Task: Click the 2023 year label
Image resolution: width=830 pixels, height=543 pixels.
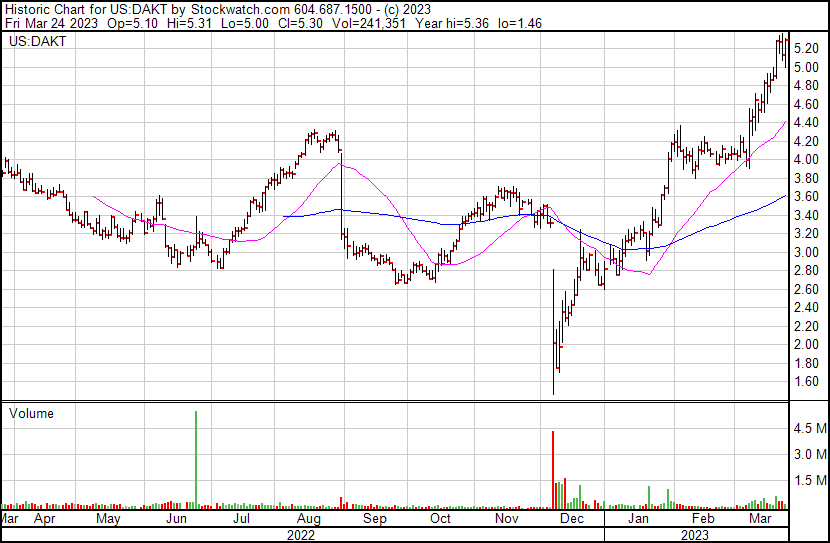Action: tap(696, 535)
